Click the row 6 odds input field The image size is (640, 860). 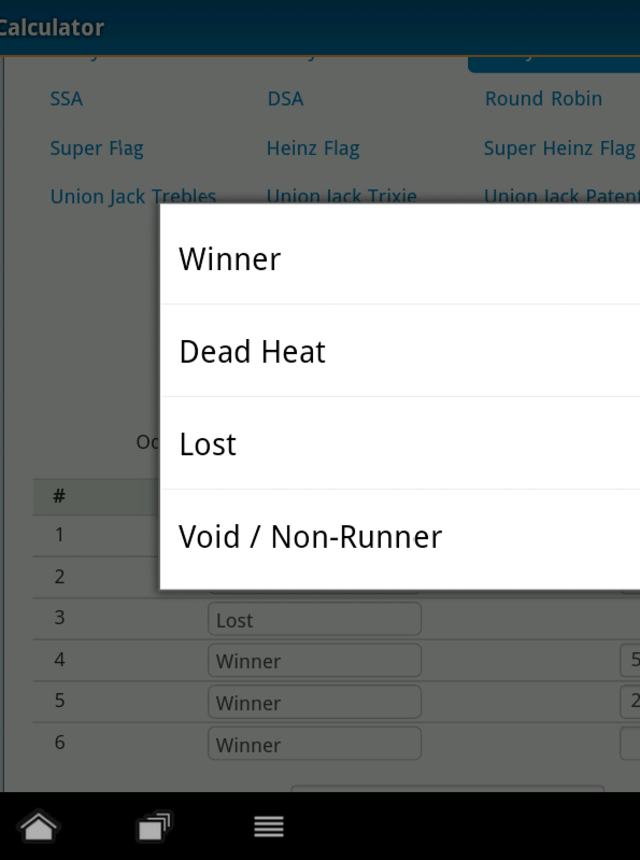[630, 744]
